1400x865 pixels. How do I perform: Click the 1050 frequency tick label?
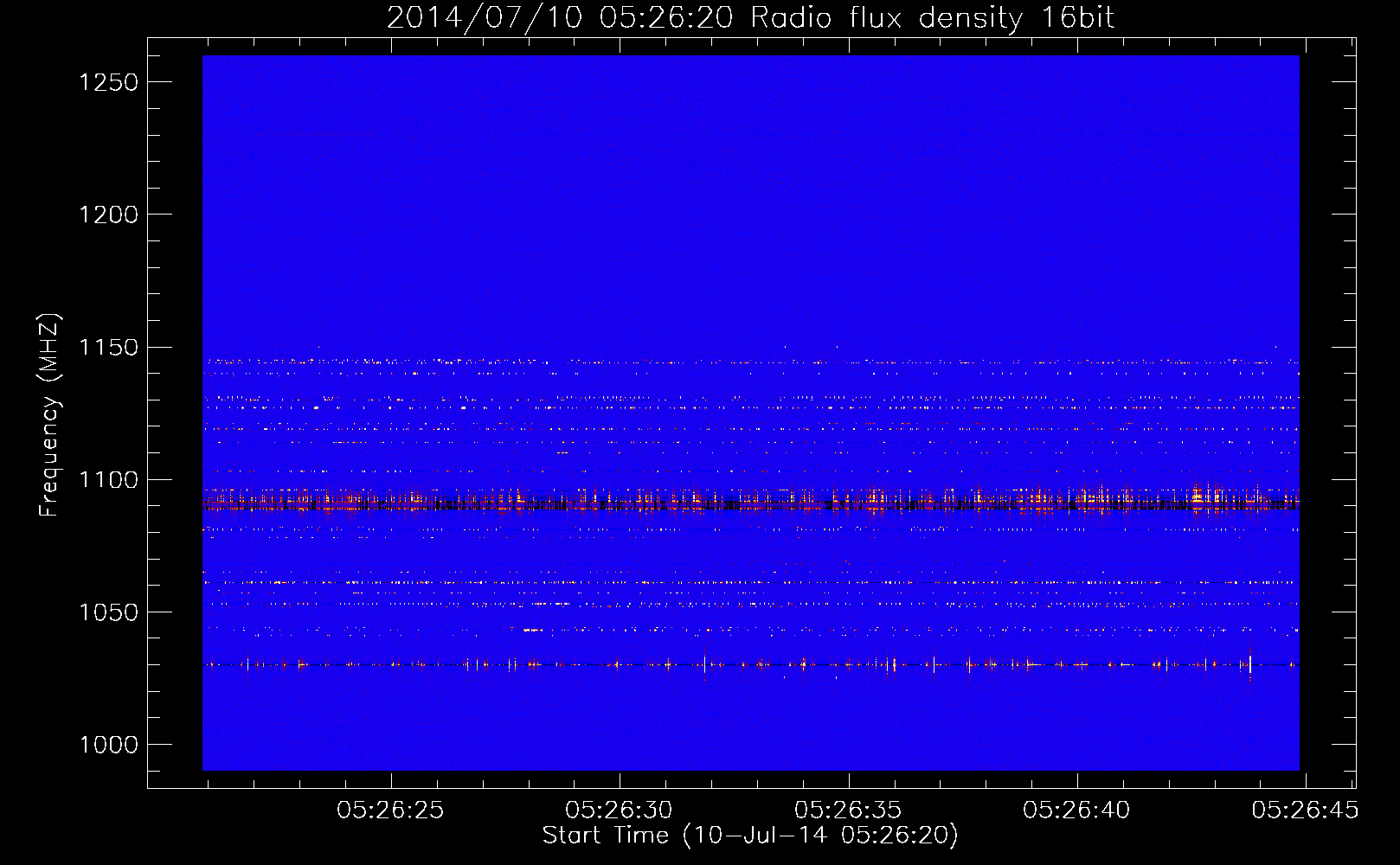tap(108, 612)
